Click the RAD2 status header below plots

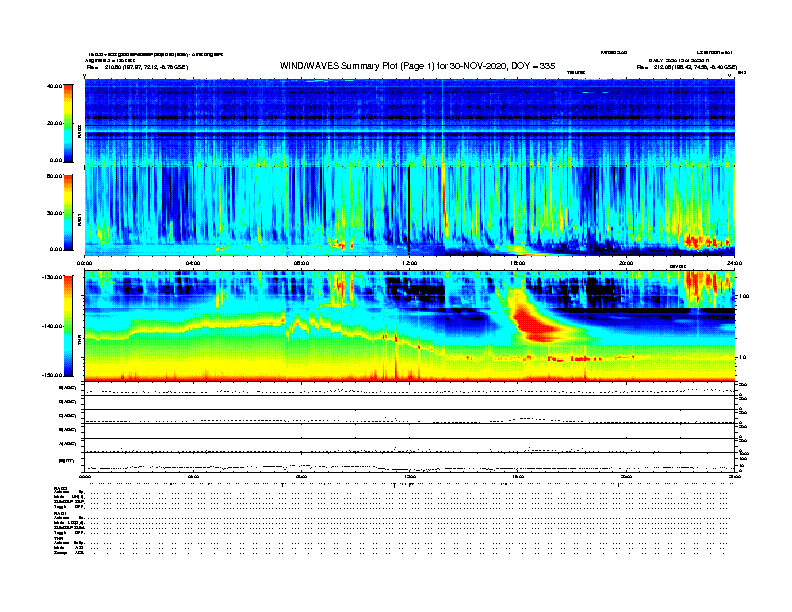click(x=60, y=489)
